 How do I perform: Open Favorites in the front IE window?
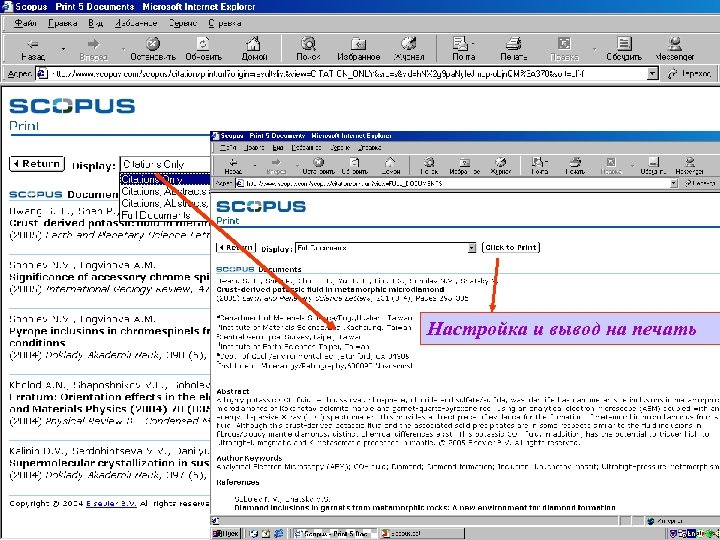coord(465,166)
